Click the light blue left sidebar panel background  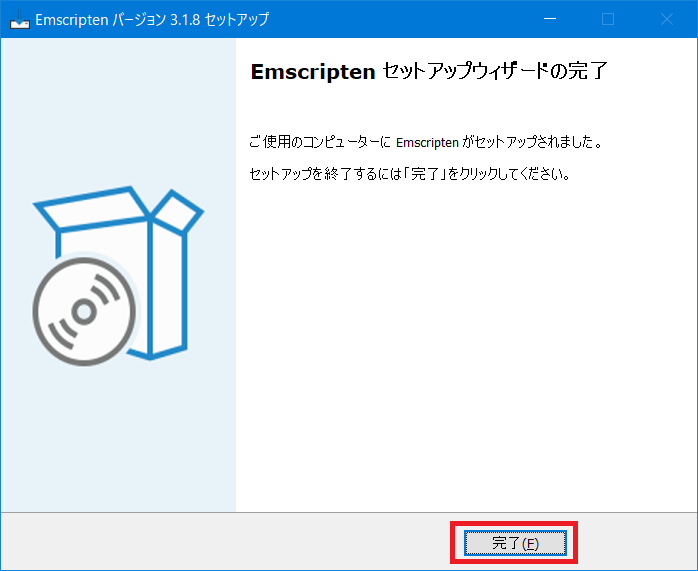[118, 436]
